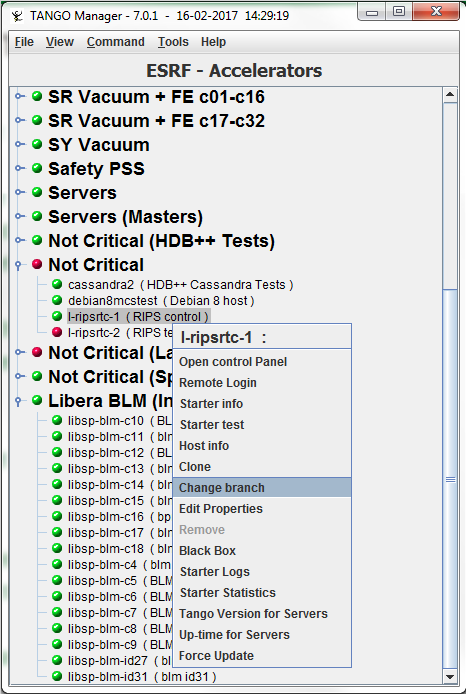The height and width of the screenshot is (694, 466).
Task: Click the scrollbar up arrow
Action: [x=450, y=95]
